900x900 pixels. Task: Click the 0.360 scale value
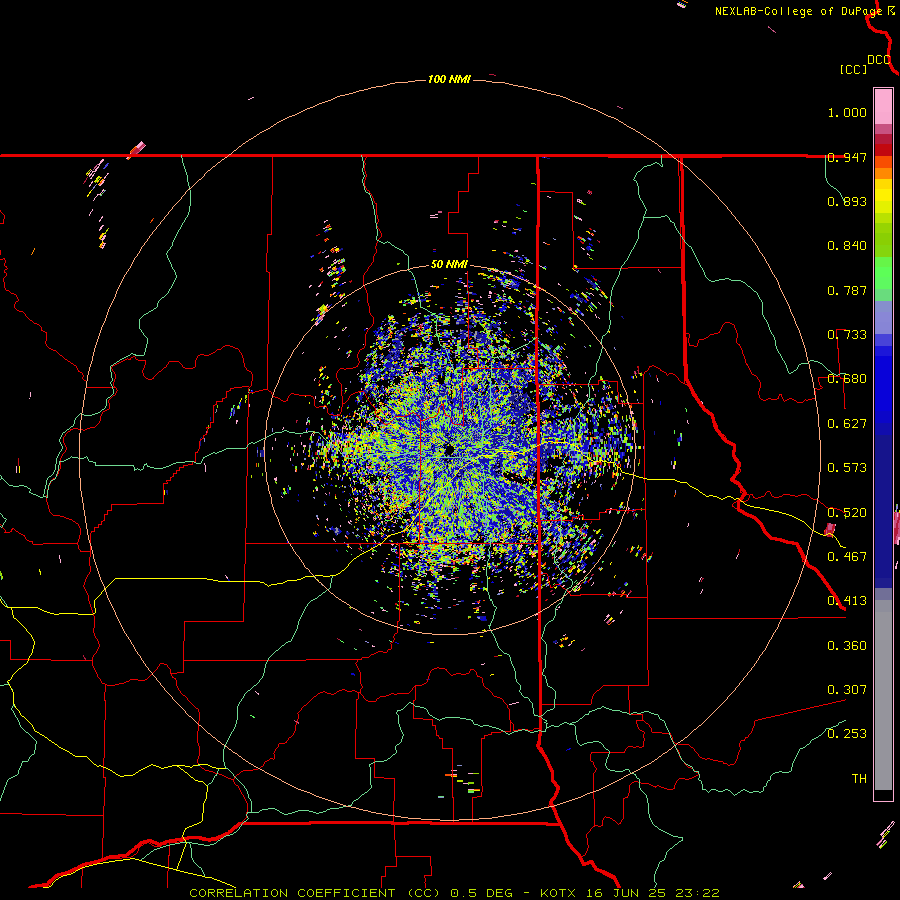pos(847,646)
